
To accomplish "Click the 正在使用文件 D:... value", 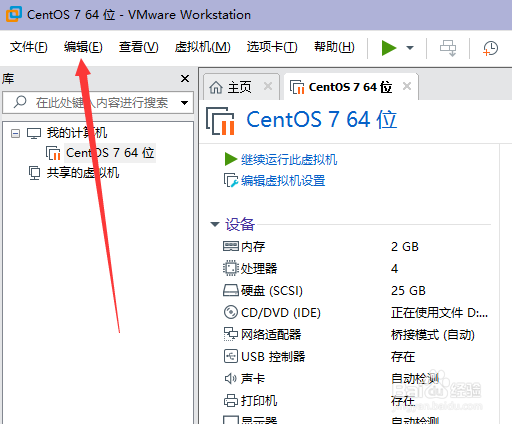I will point(439,313).
